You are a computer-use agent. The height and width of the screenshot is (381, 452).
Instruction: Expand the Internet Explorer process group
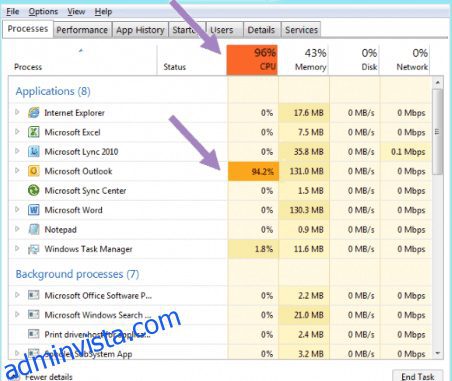[x=17, y=112]
